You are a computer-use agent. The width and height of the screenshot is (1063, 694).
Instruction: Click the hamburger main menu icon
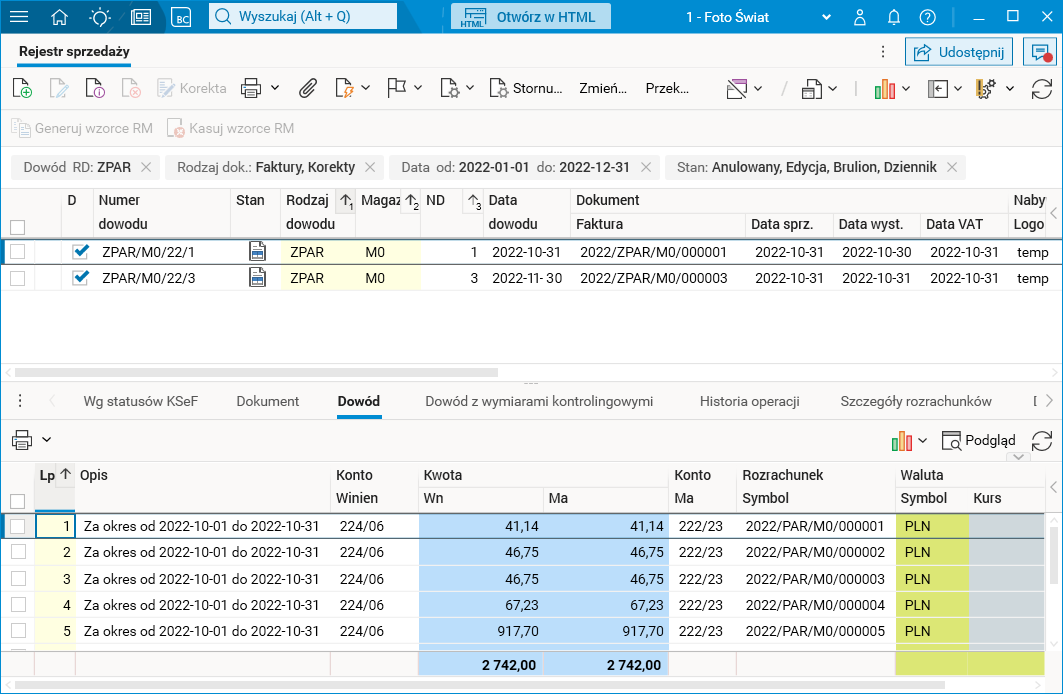(19, 17)
